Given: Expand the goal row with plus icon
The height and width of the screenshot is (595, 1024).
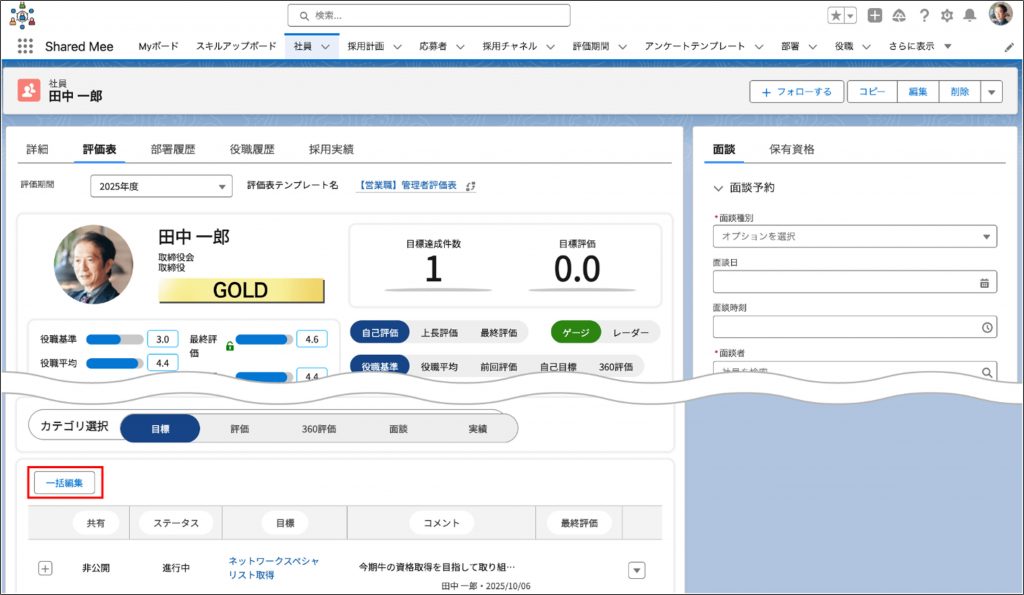Looking at the screenshot, I should pyautogui.click(x=45, y=568).
